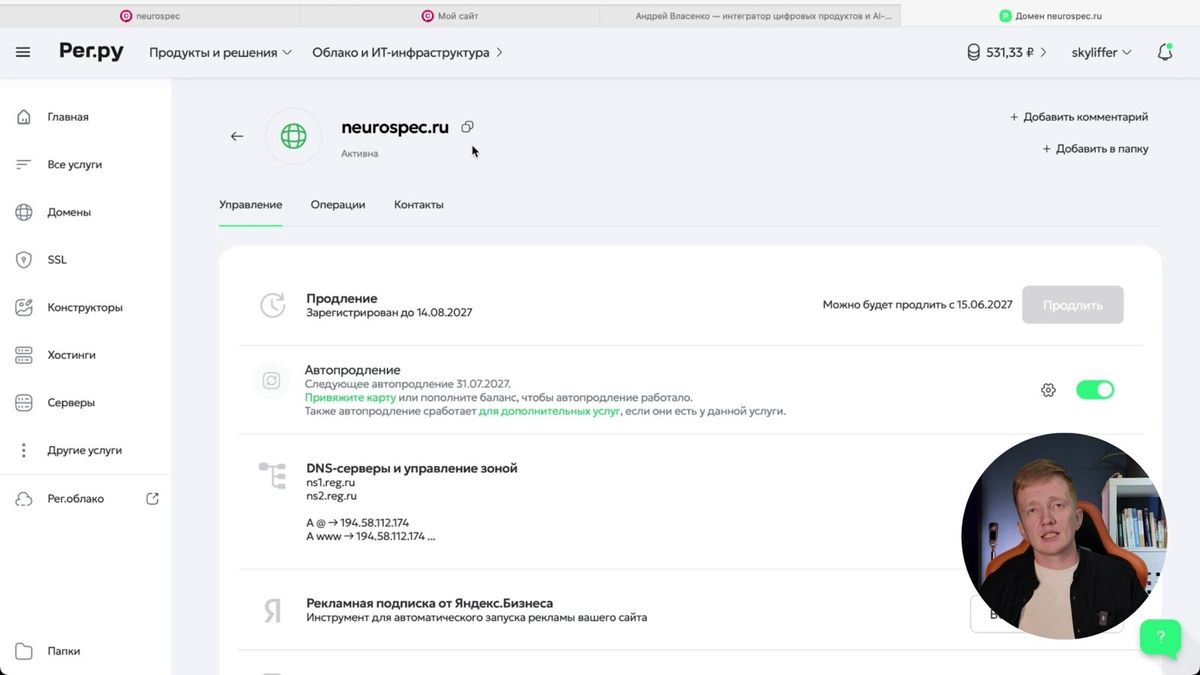The image size is (1200, 675).
Task: Click the Yandex Я logo icon
Action: 272,611
